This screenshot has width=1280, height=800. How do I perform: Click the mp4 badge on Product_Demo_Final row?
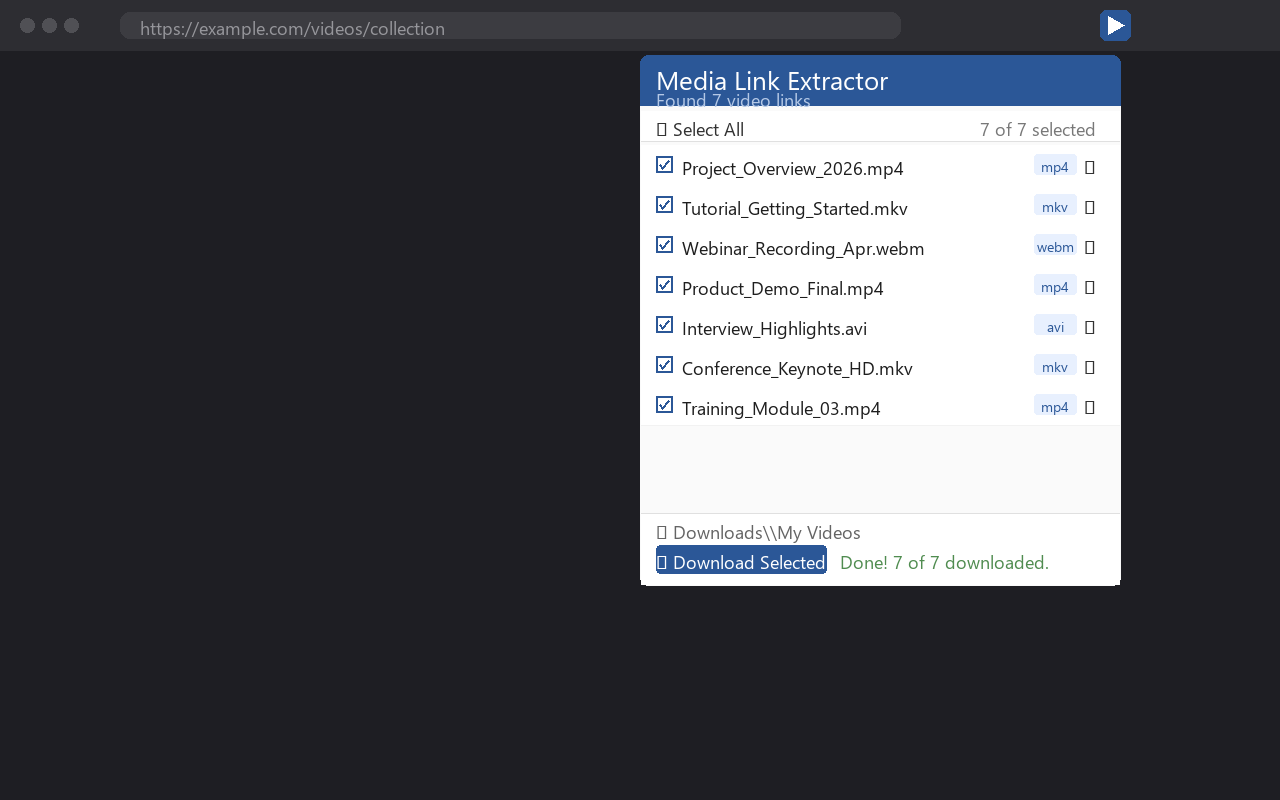pyautogui.click(x=1055, y=286)
